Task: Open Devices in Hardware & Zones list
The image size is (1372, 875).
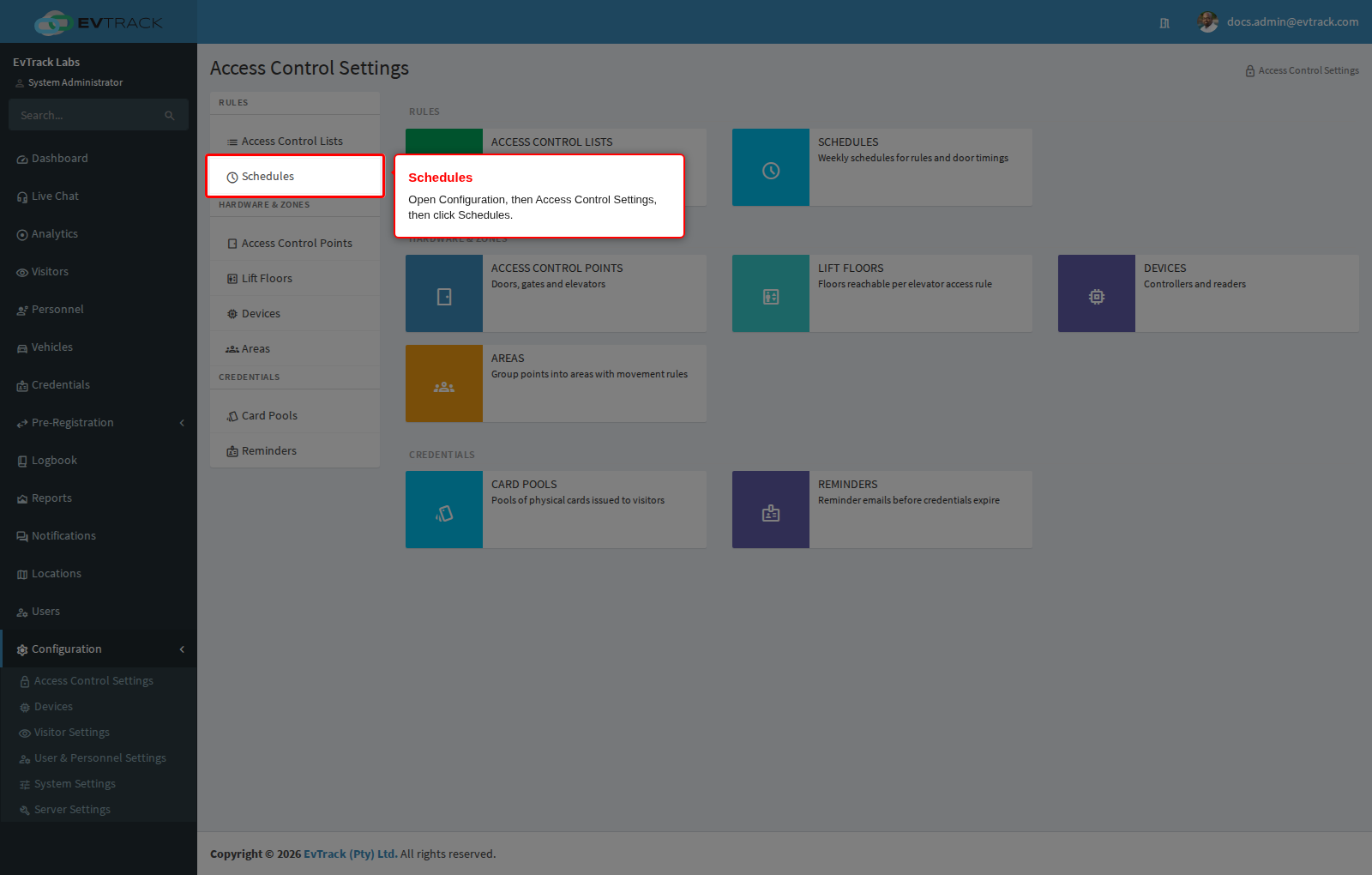Action: (295, 314)
